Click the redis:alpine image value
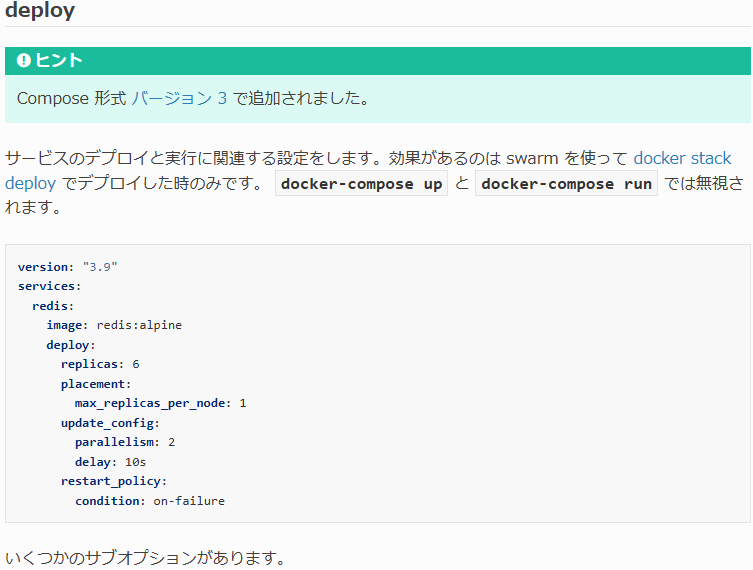Viewport: 753px width, 570px height. coord(139,325)
